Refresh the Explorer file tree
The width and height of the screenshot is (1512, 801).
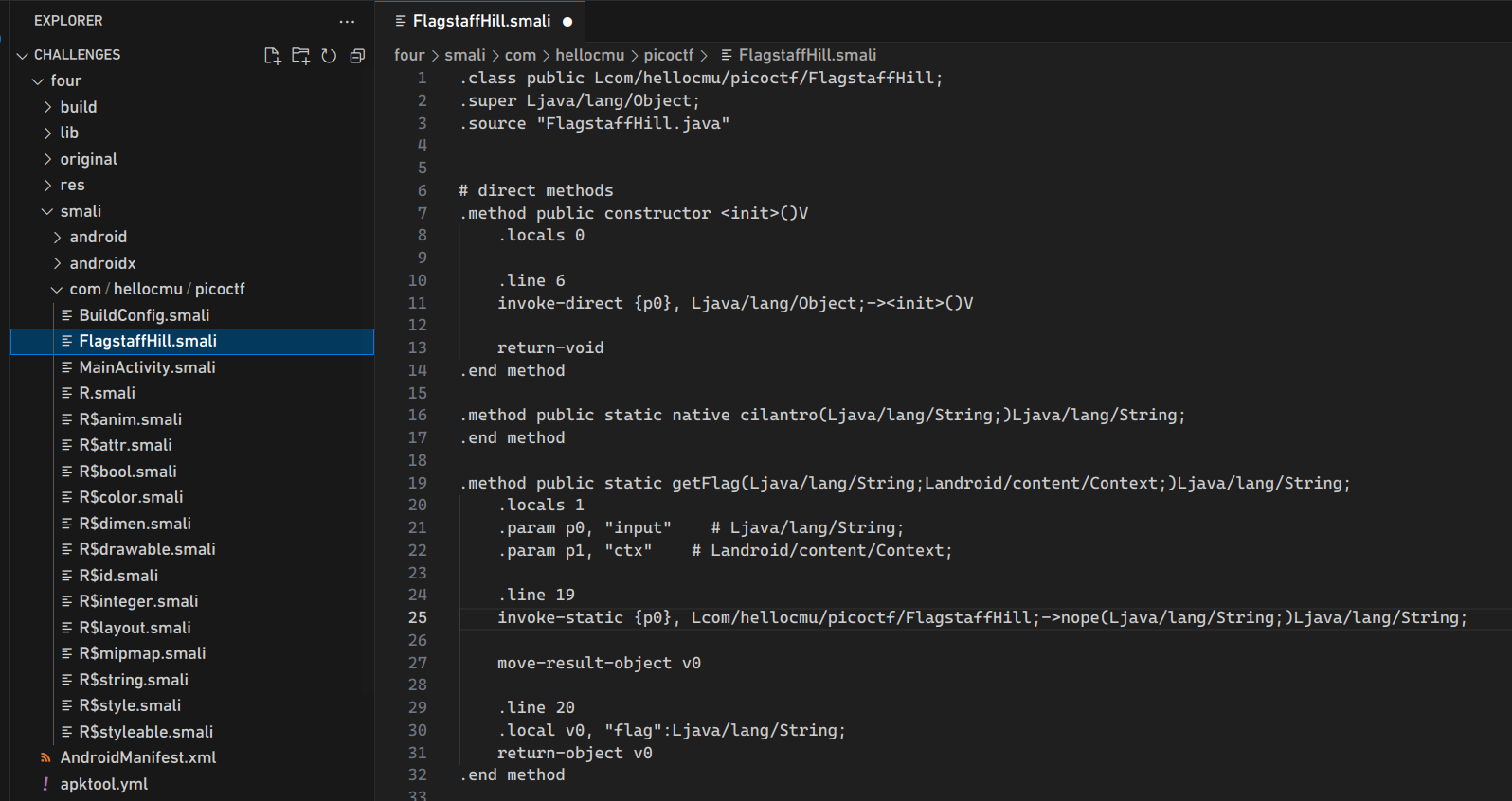tap(329, 56)
